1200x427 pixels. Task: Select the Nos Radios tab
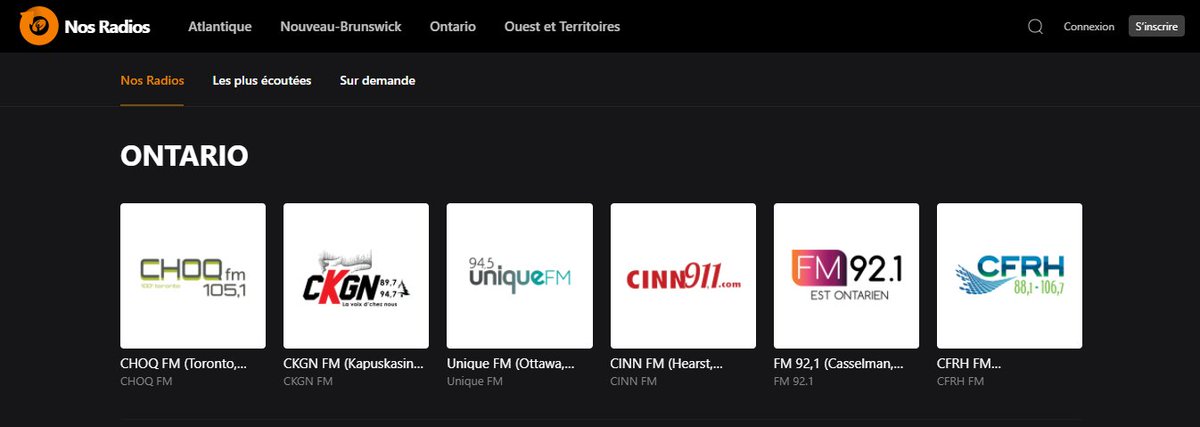[152, 80]
